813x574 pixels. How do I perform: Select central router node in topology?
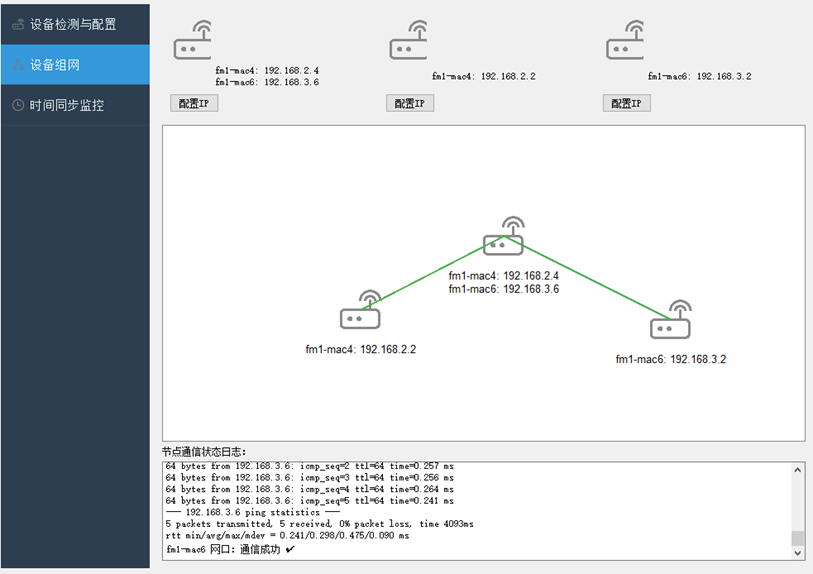pos(503,236)
